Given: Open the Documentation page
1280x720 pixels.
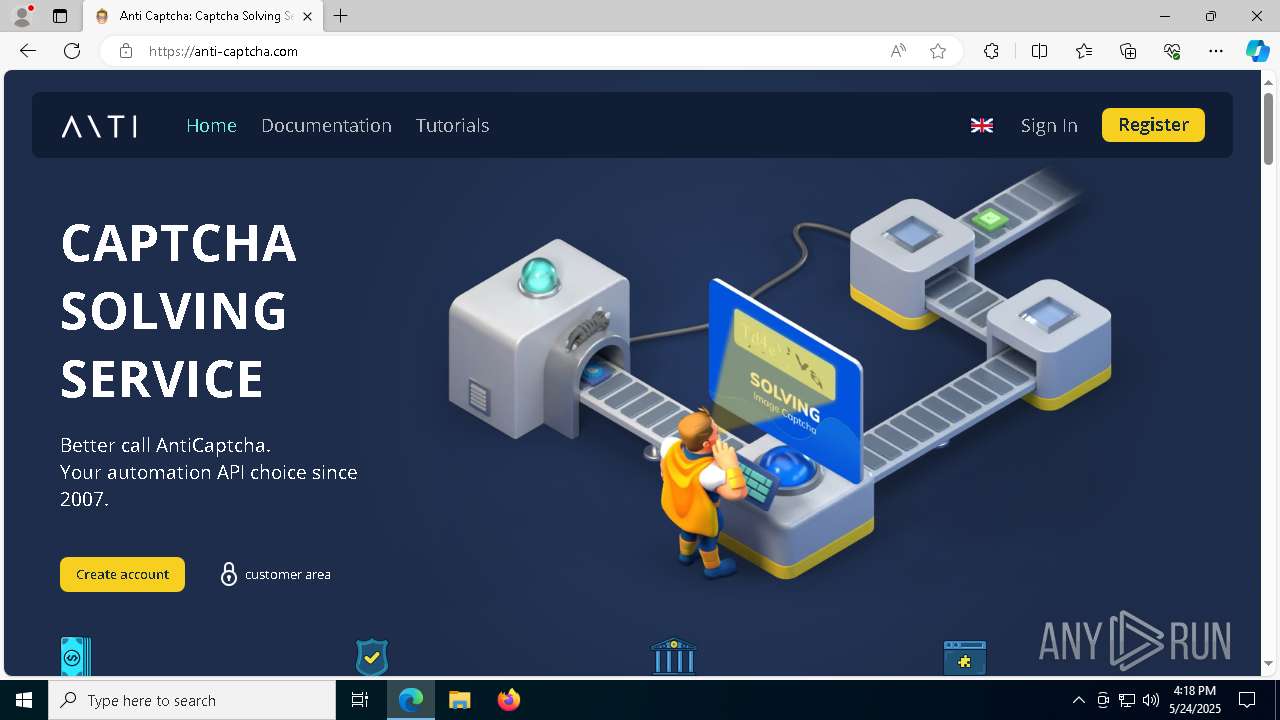Looking at the screenshot, I should point(326,125).
